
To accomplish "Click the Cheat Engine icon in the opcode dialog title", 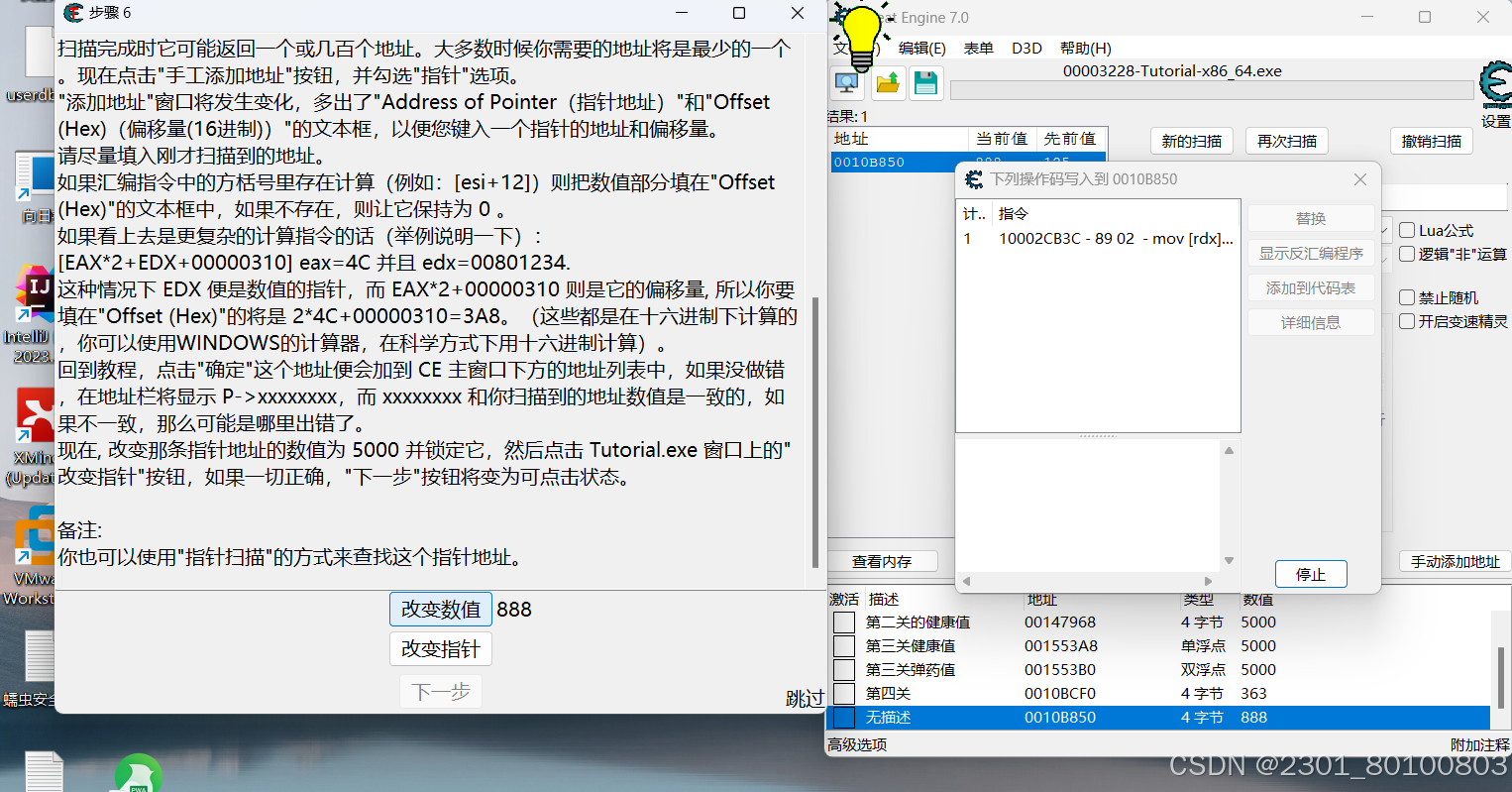I will pyautogui.click(x=974, y=179).
